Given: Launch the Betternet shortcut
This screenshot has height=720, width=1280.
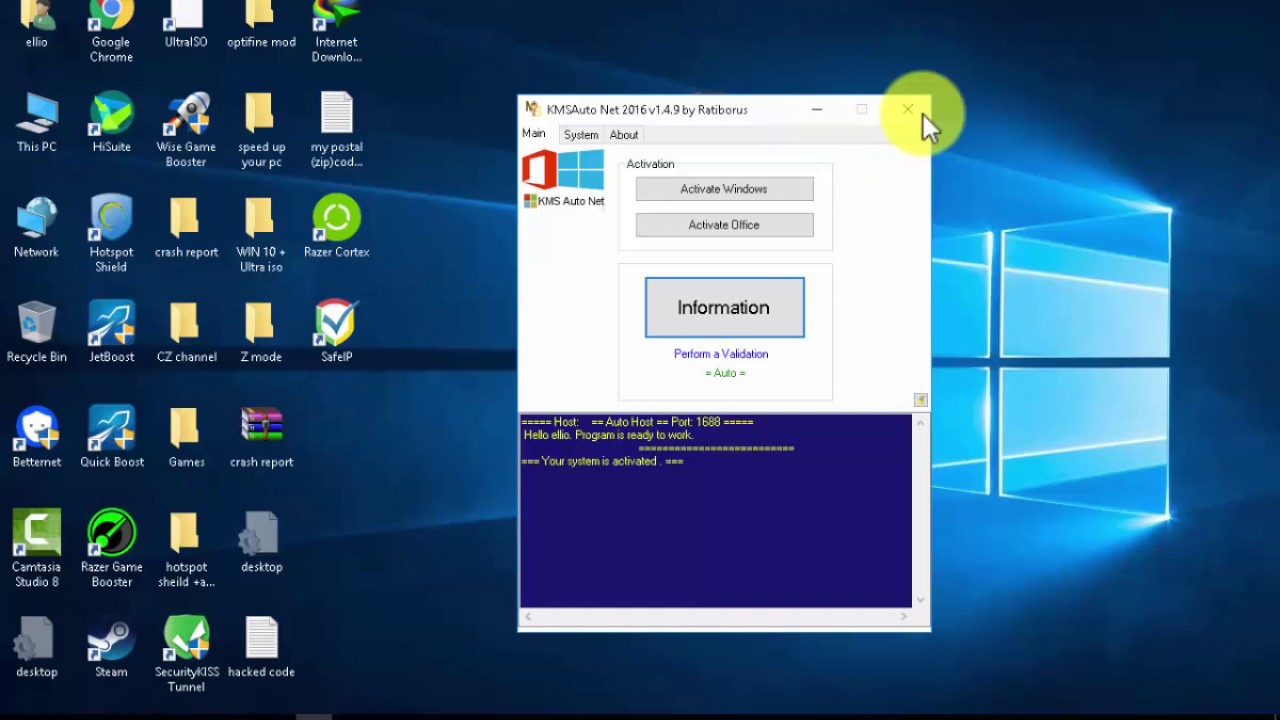Looking at the screenshot, I should 37,437.
